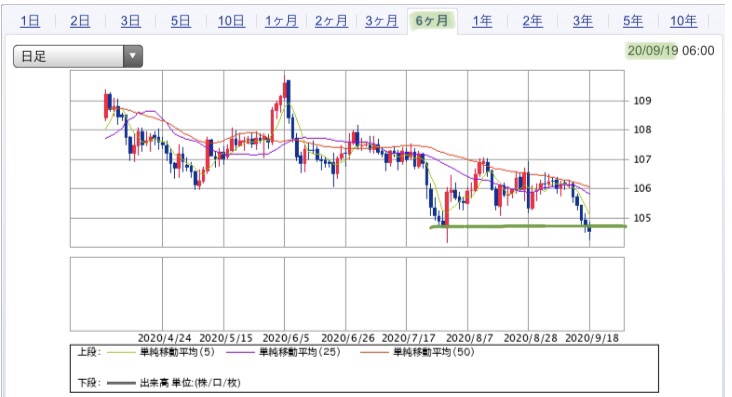Select the 2年 period link
The image size is (732, 397).
(x=532, y=21)
